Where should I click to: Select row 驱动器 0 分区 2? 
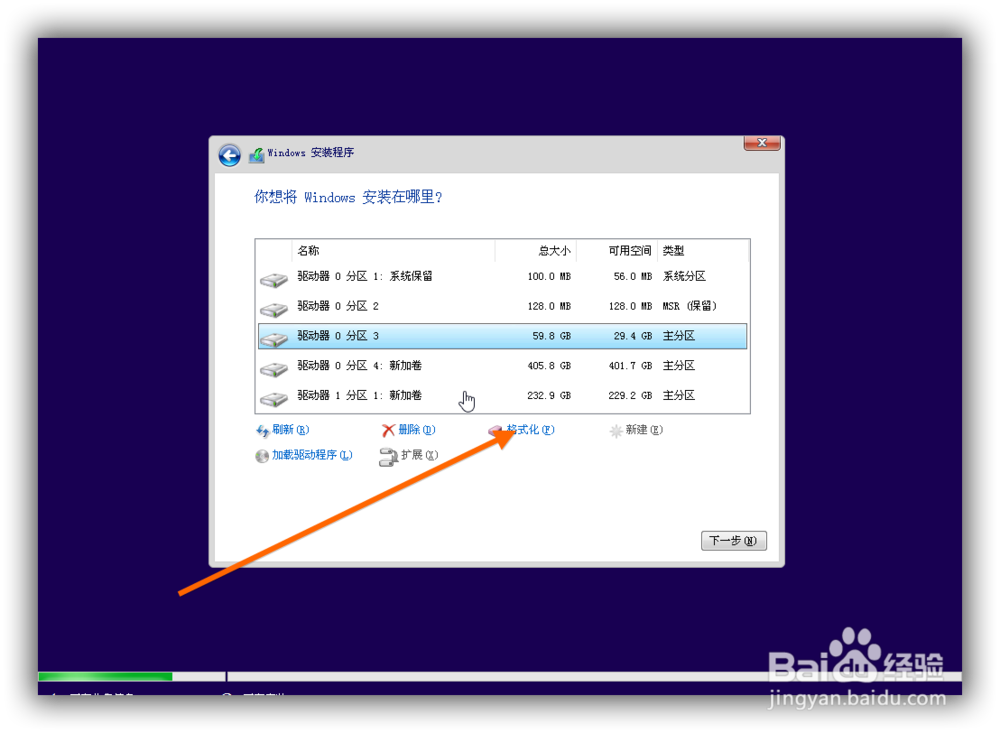(x=503, y=306)
